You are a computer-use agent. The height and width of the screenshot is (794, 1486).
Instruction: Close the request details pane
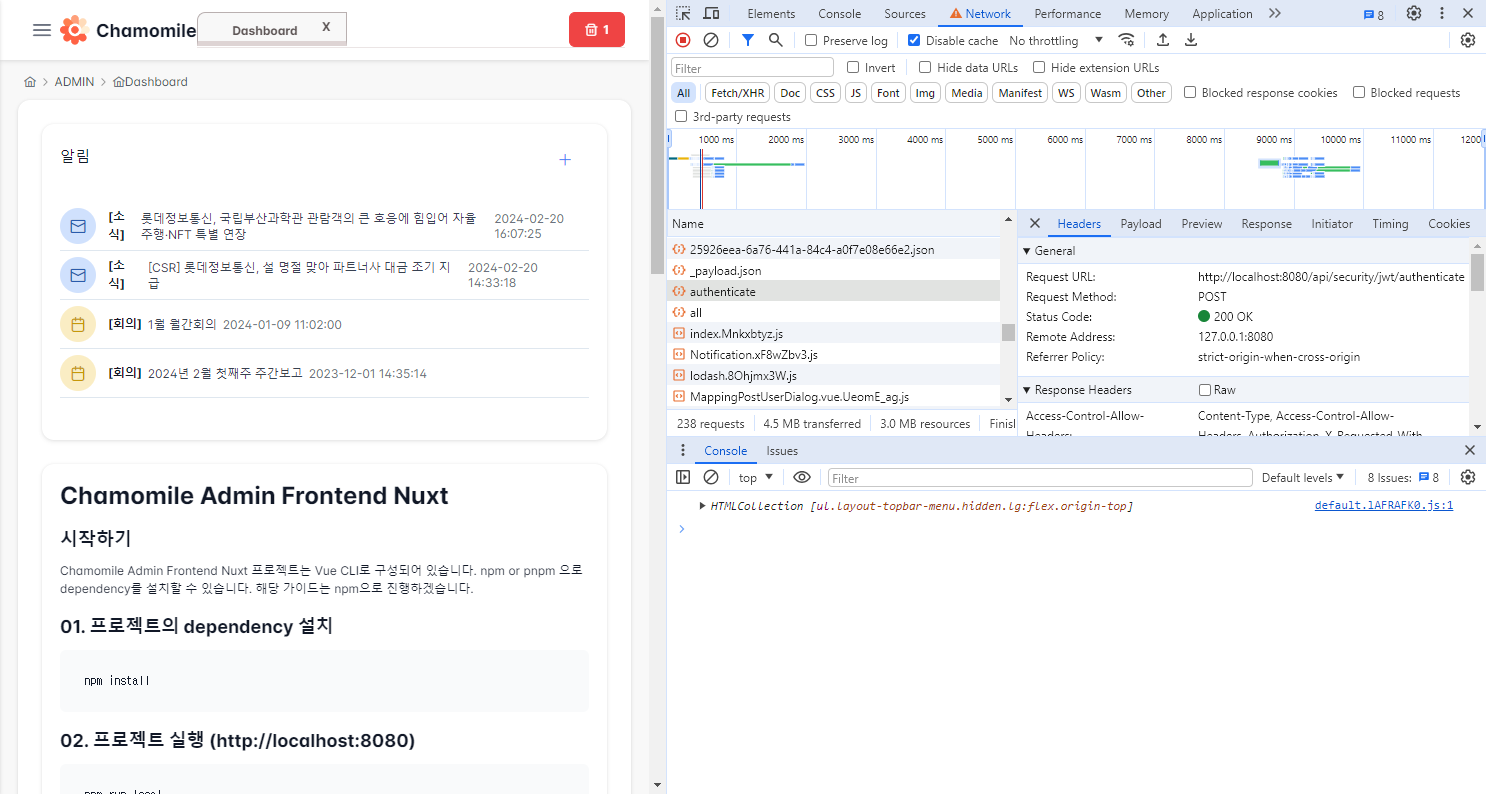tap(1035, 223)
